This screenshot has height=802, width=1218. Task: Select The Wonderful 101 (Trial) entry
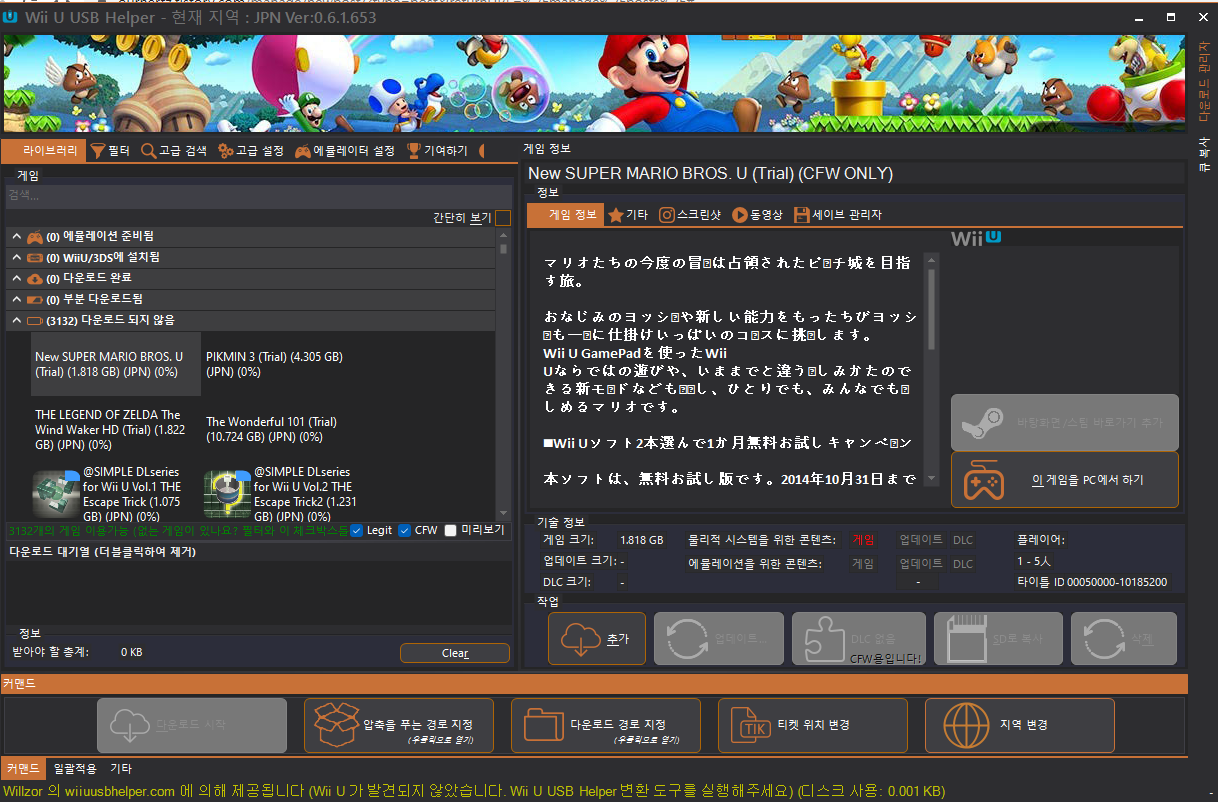pos(287,429)
